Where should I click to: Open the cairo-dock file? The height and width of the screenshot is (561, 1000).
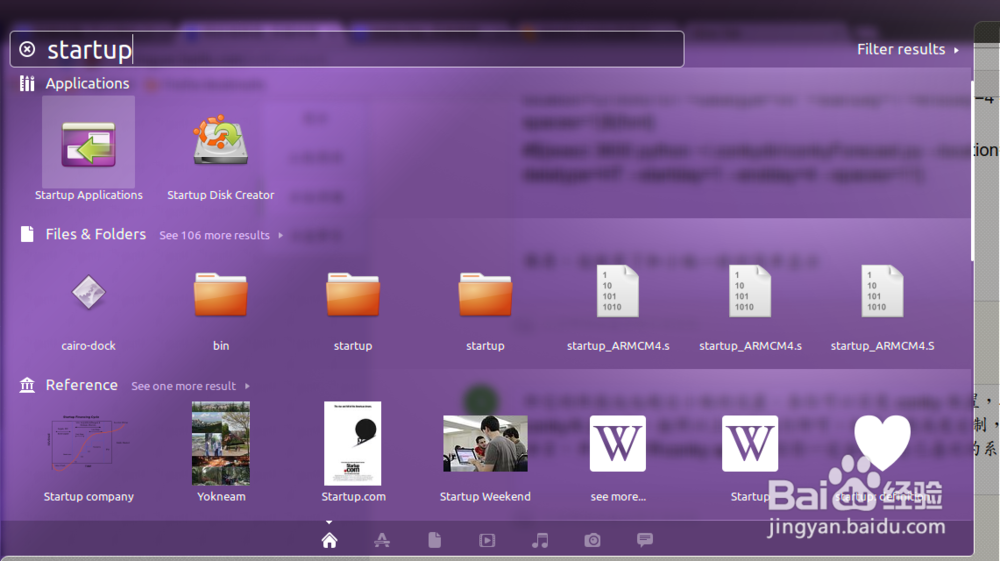89,312
